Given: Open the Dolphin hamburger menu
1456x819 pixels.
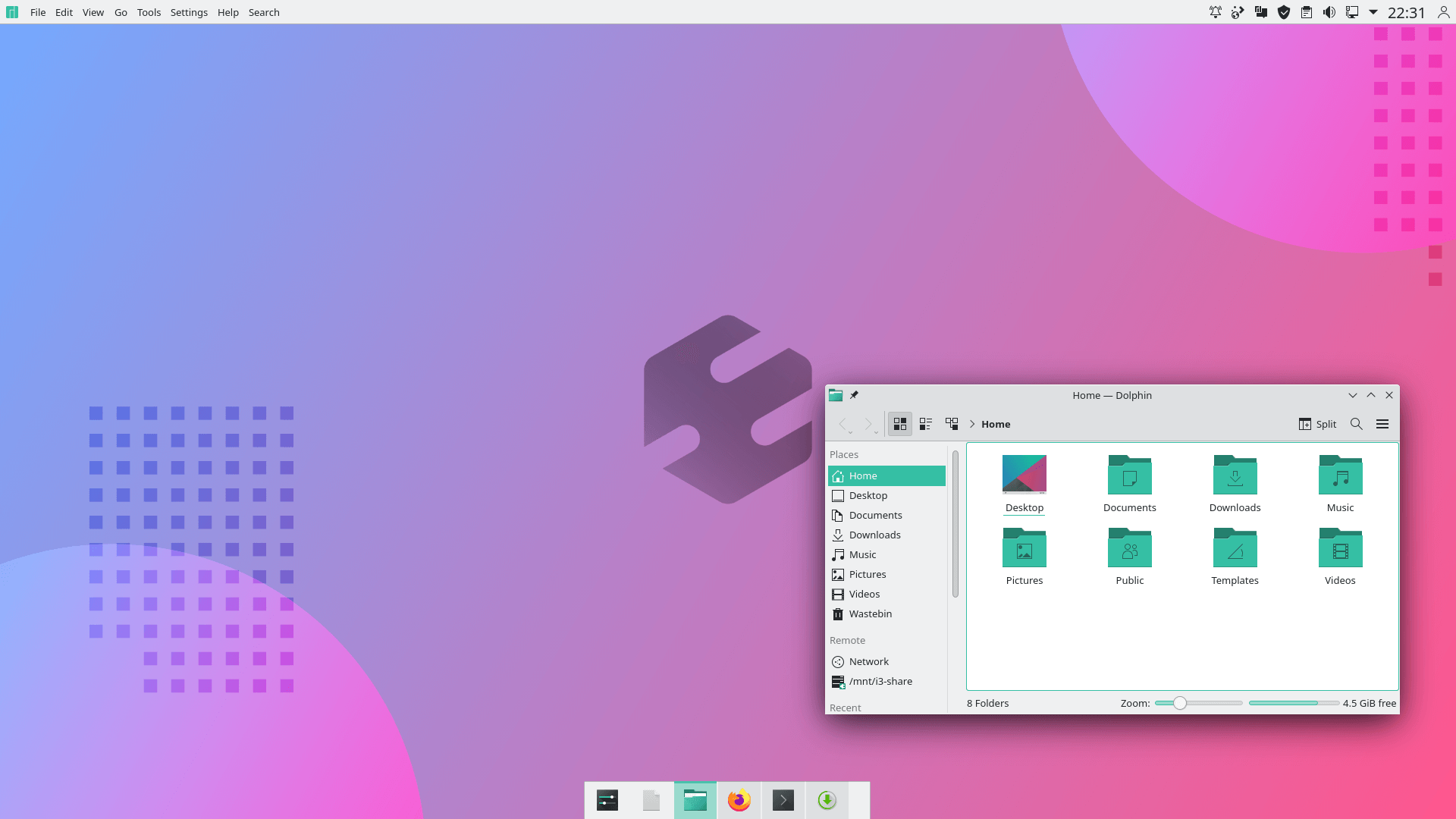Looking at the screenshot, I should 1382,424.
